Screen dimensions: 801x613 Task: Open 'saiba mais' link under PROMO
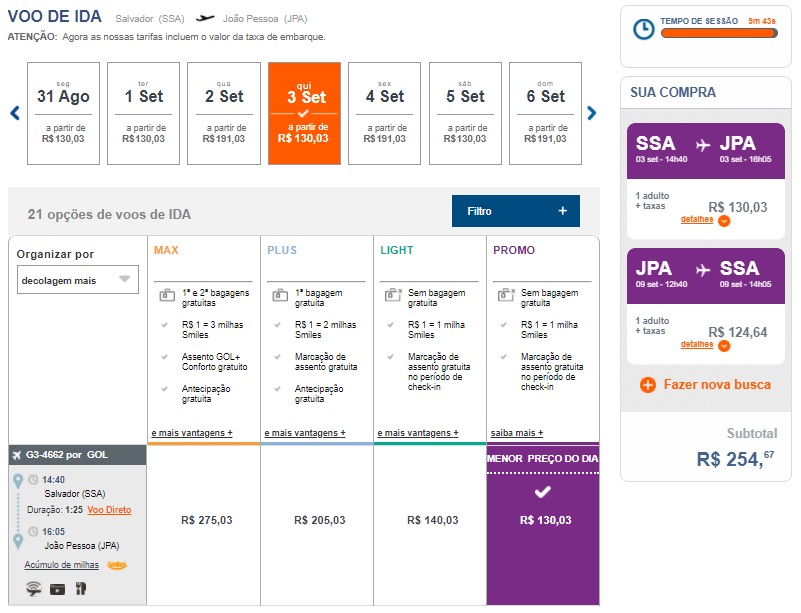[x=517, y=433]
